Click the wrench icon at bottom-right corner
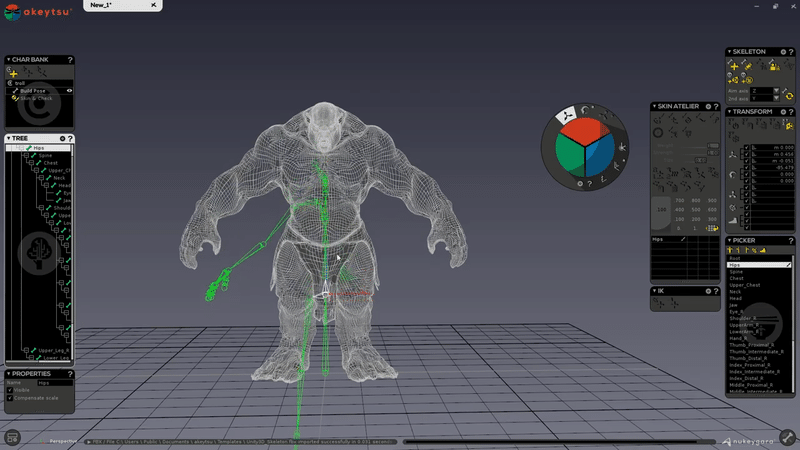Image resolution: width=800 pixels, height=450 pixels. (788, 437)
